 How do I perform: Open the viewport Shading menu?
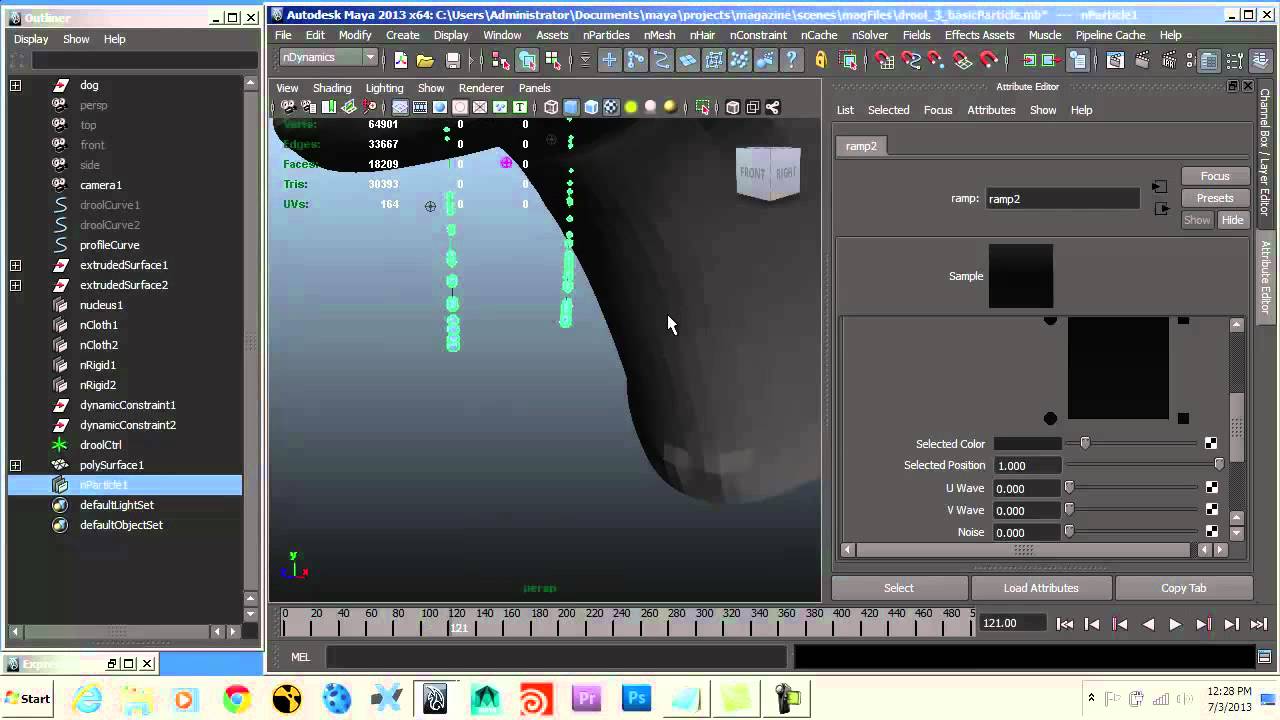tap(332, 88)
